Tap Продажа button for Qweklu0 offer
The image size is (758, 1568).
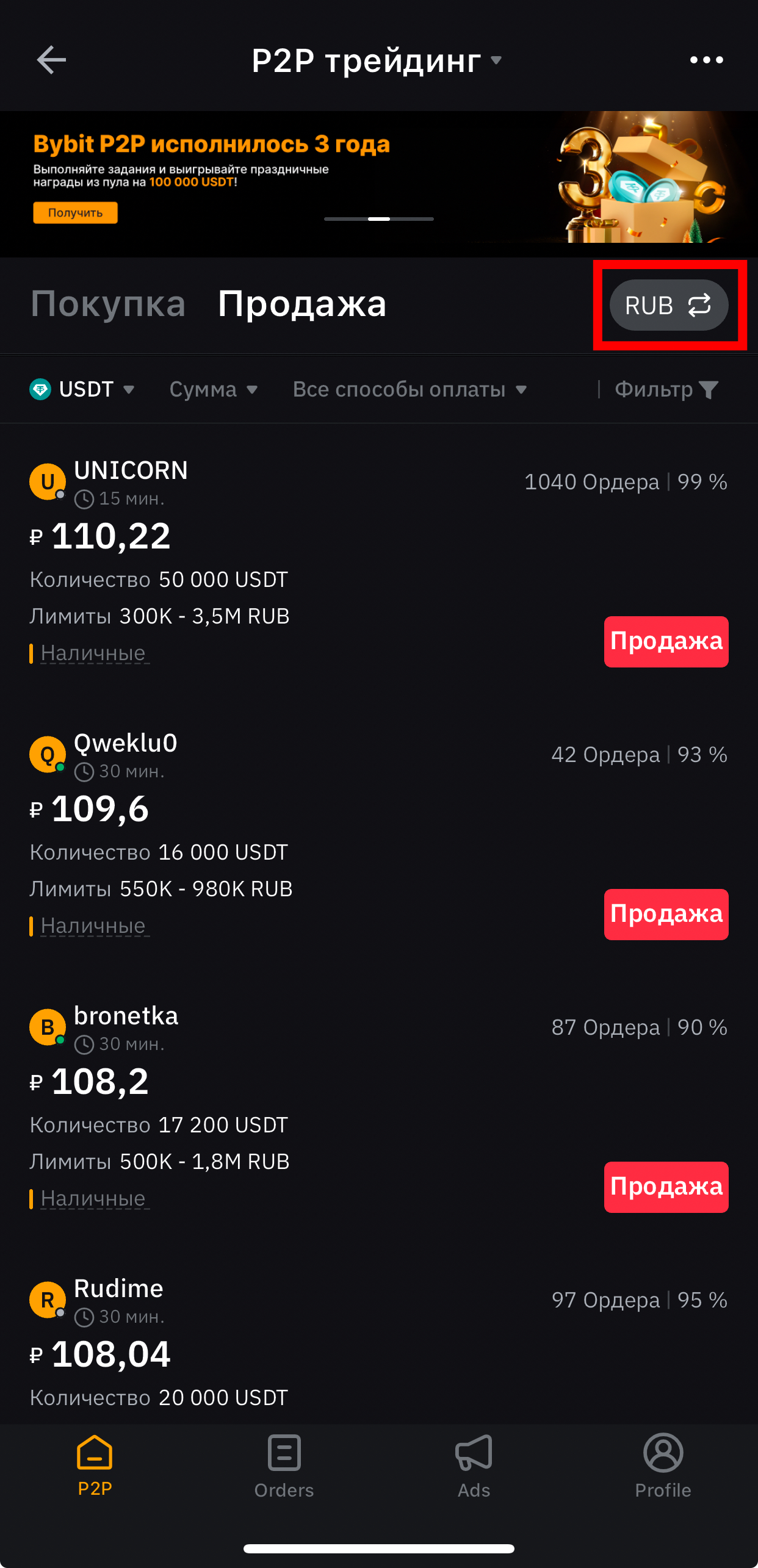[x=666, y=915]
